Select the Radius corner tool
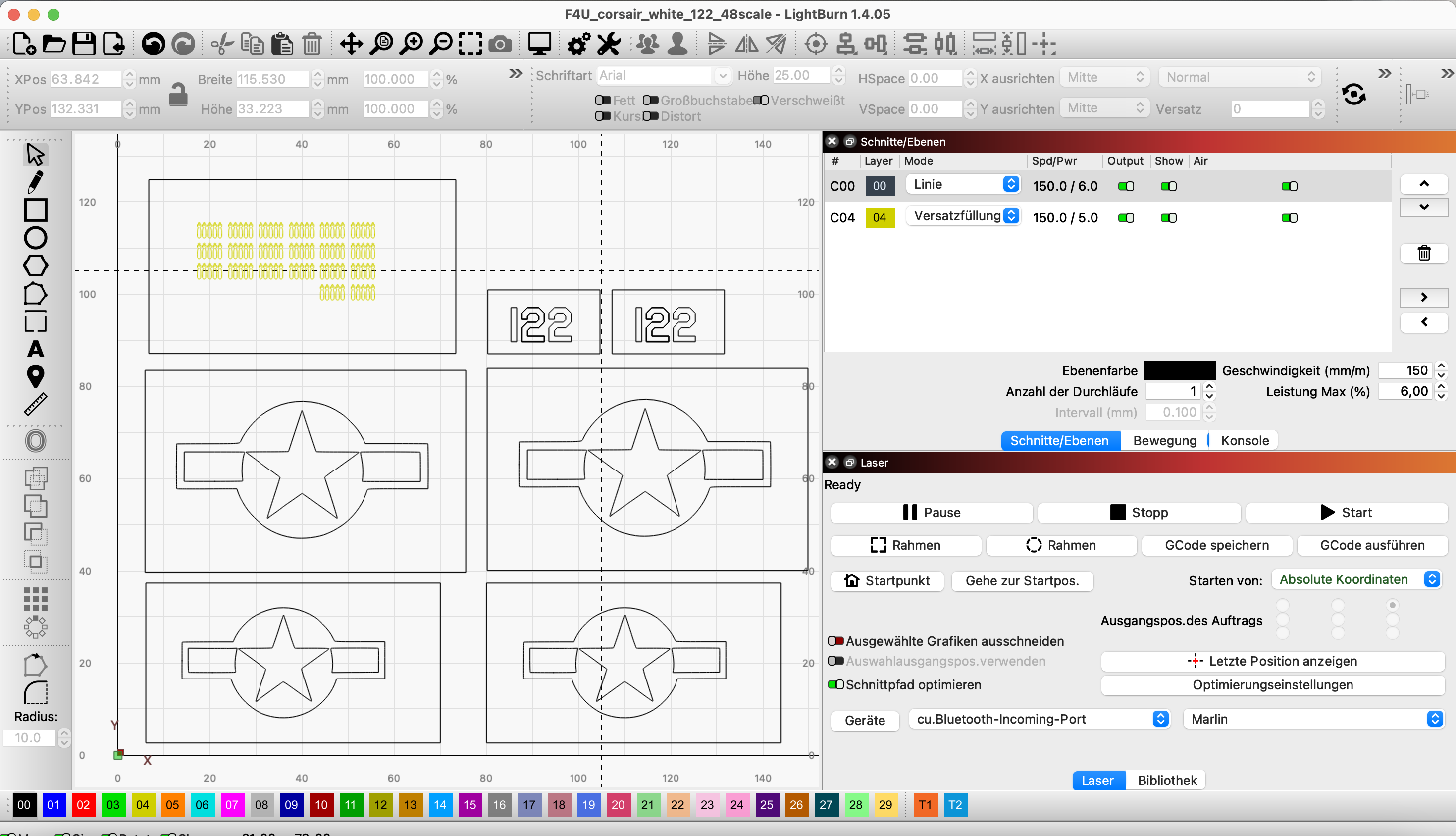 [35, 692]
